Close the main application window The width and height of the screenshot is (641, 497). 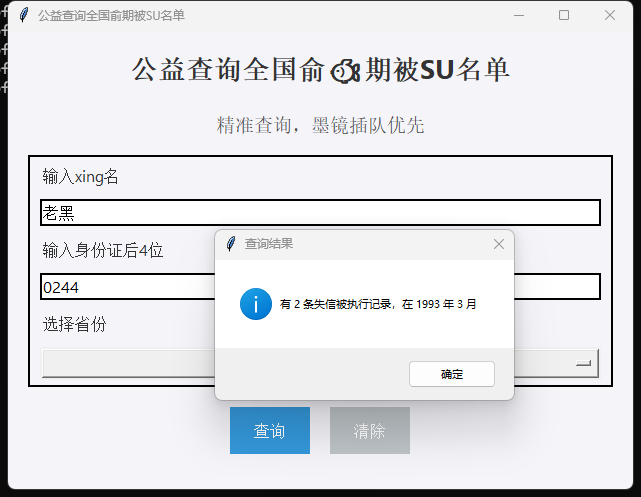[x=610, y=15]
